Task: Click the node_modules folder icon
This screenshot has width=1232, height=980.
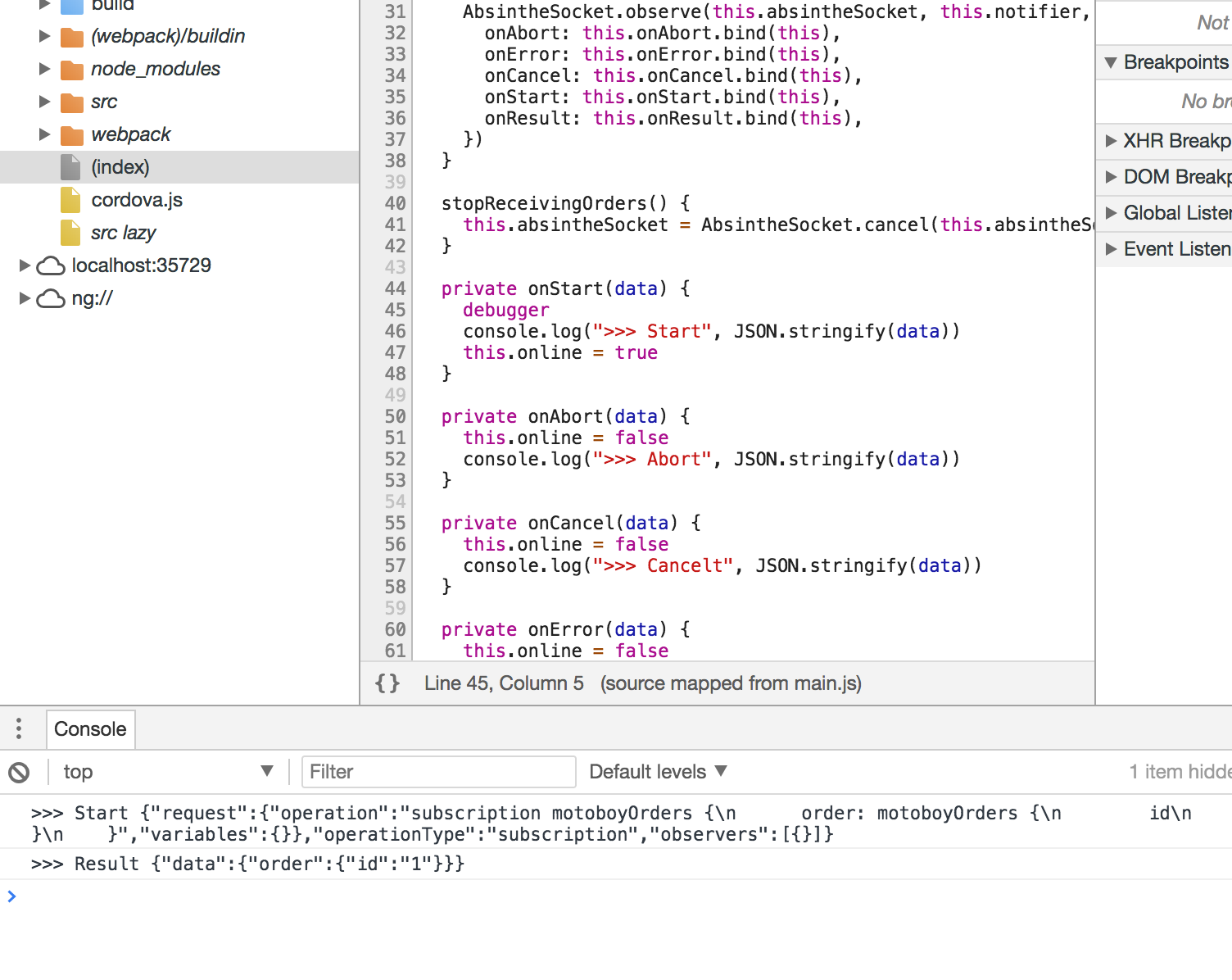Action: coord(70,69)
